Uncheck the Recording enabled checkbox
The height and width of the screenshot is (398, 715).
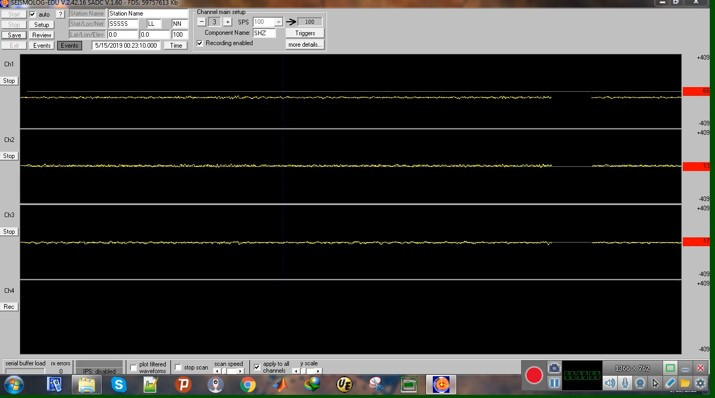(200, 43)
